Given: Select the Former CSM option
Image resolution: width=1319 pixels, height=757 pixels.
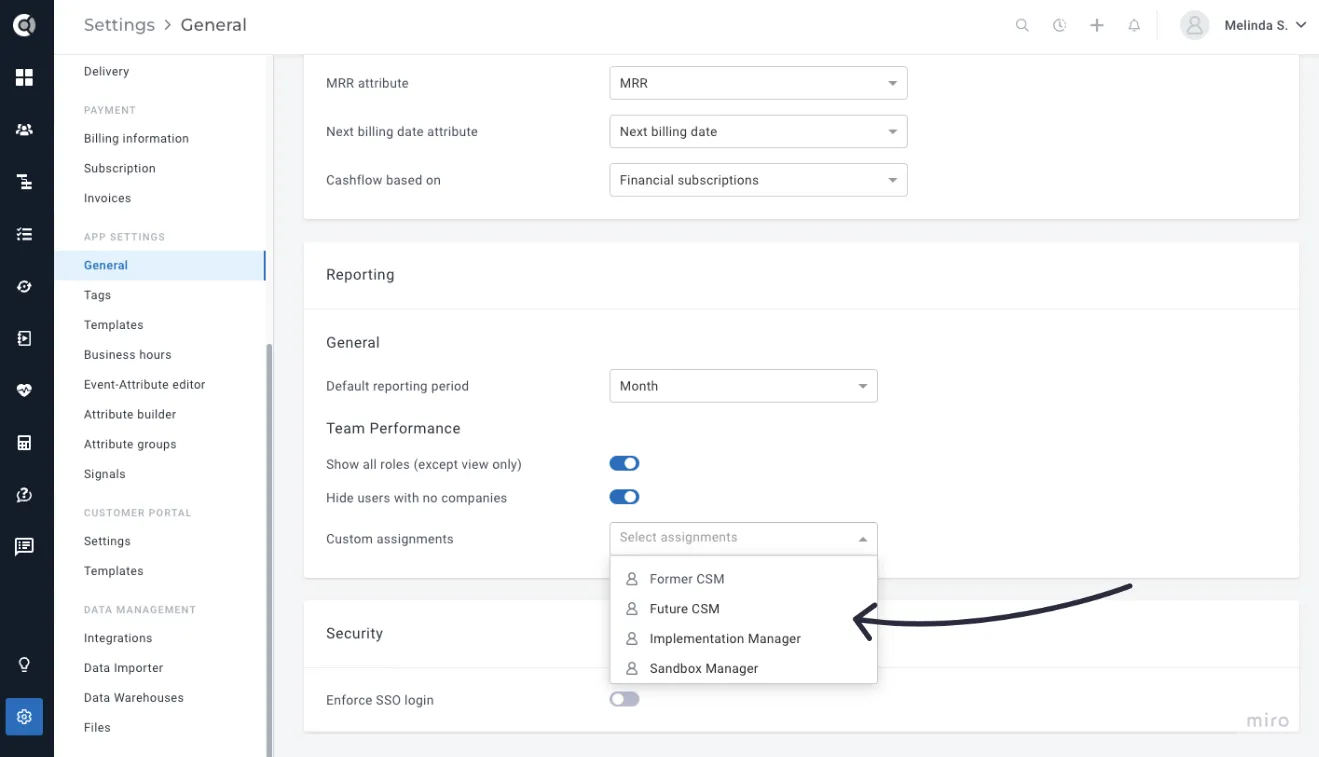Looking at the screenshot, I should [x=743, y=579].
